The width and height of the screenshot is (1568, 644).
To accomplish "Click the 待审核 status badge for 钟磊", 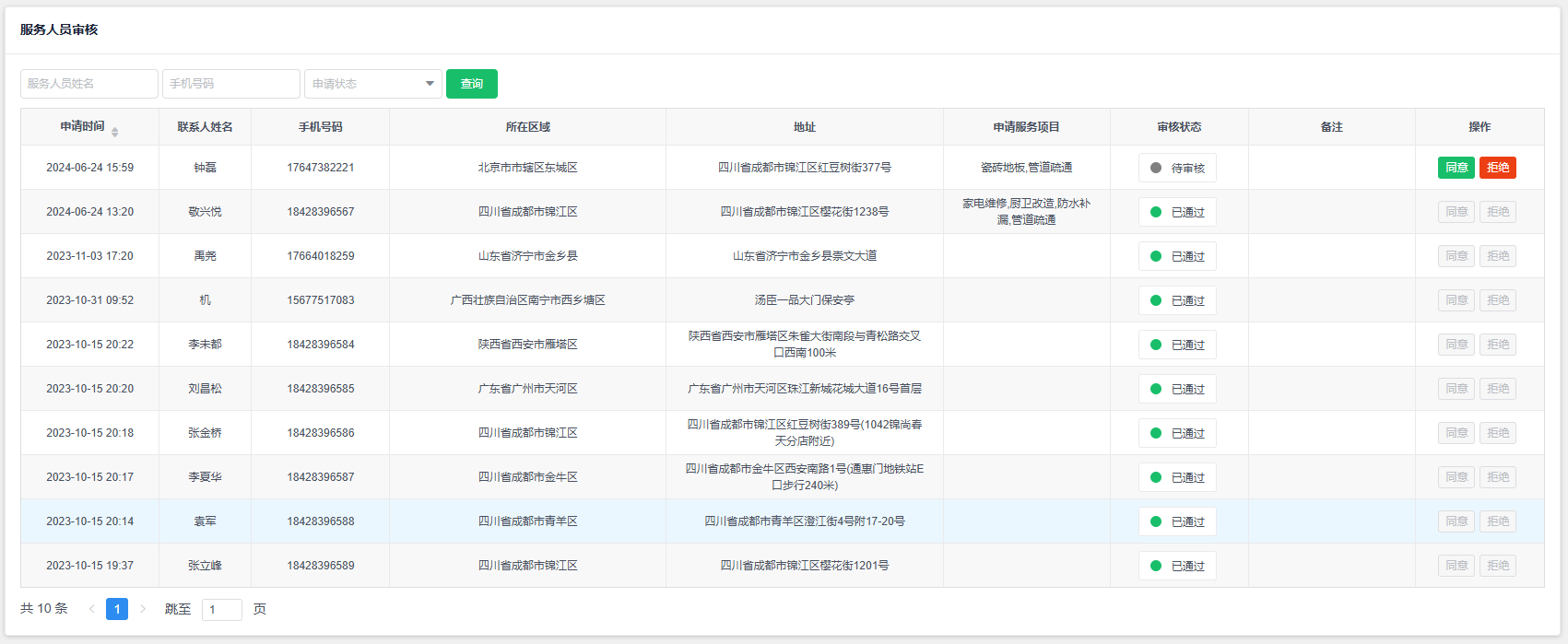I will (x=1177, y=168).
